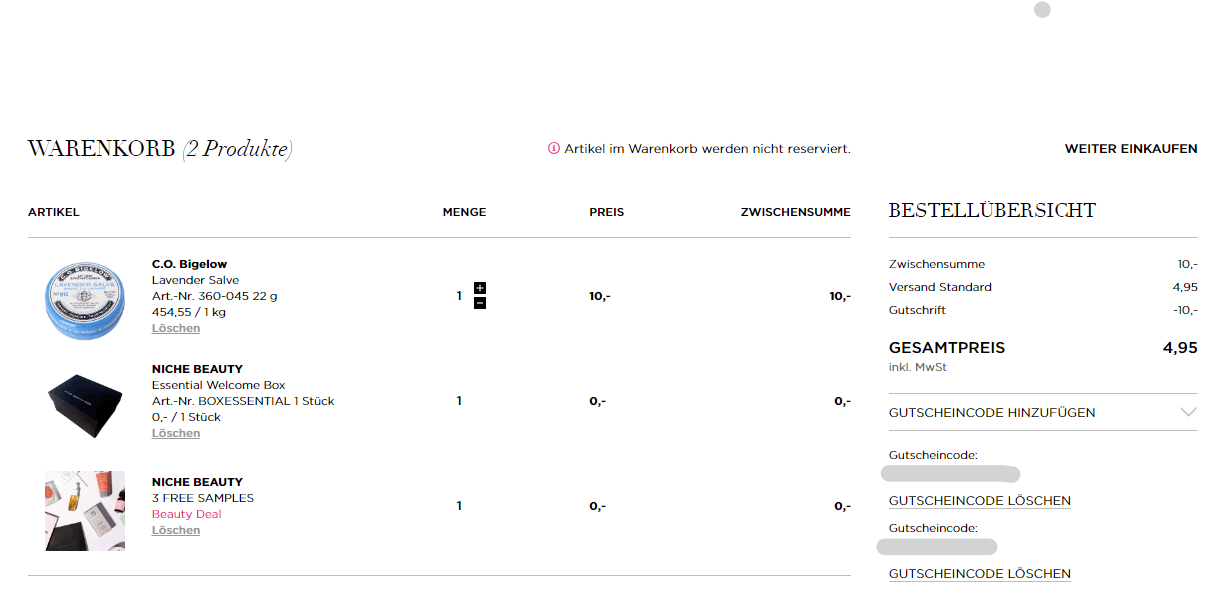Expand the Gutscheincode hinzufügen chevron
Image resolution: width=1216 pixels, height=594 pixels.
click(x=1187, y=412)
